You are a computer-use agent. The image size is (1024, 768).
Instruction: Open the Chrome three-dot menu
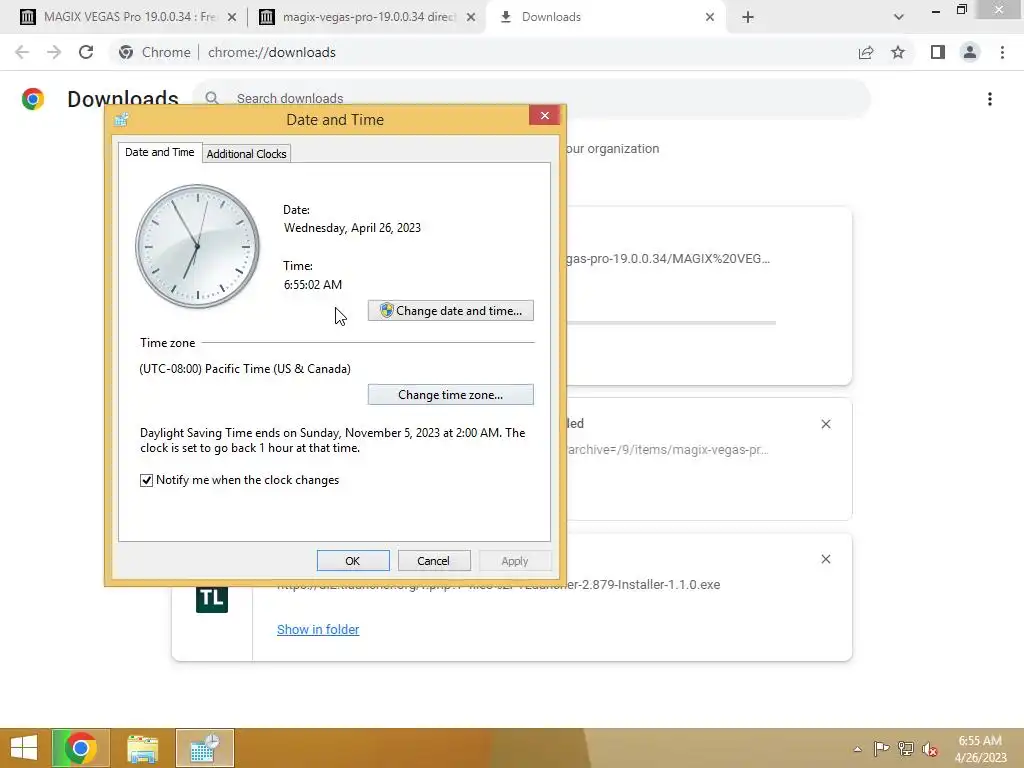point(1002,52)
